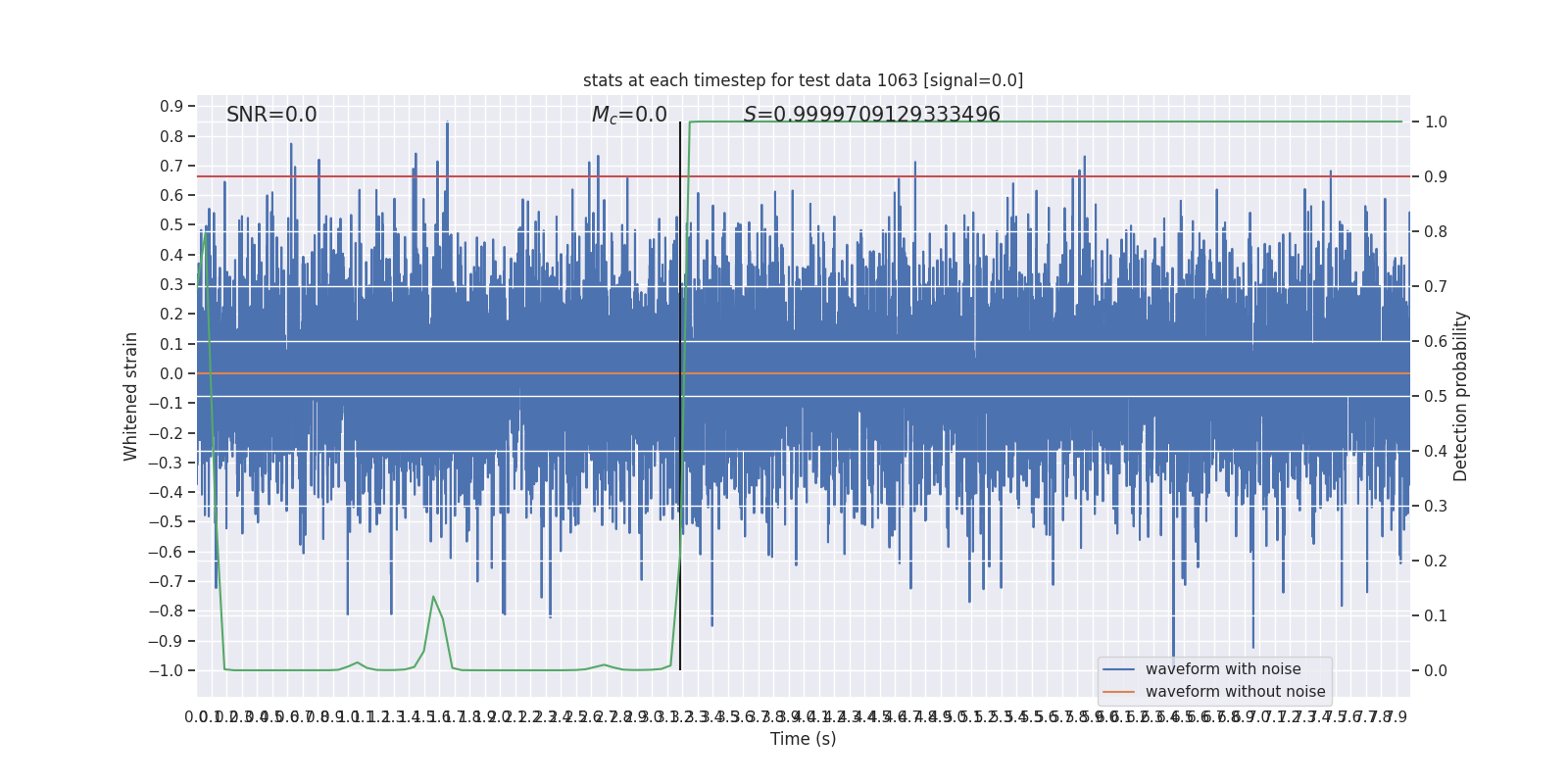Screen dimensions: 1568x784
Task: Click the 'Time (s)' x-axis label
Action: tap(803, 739)
